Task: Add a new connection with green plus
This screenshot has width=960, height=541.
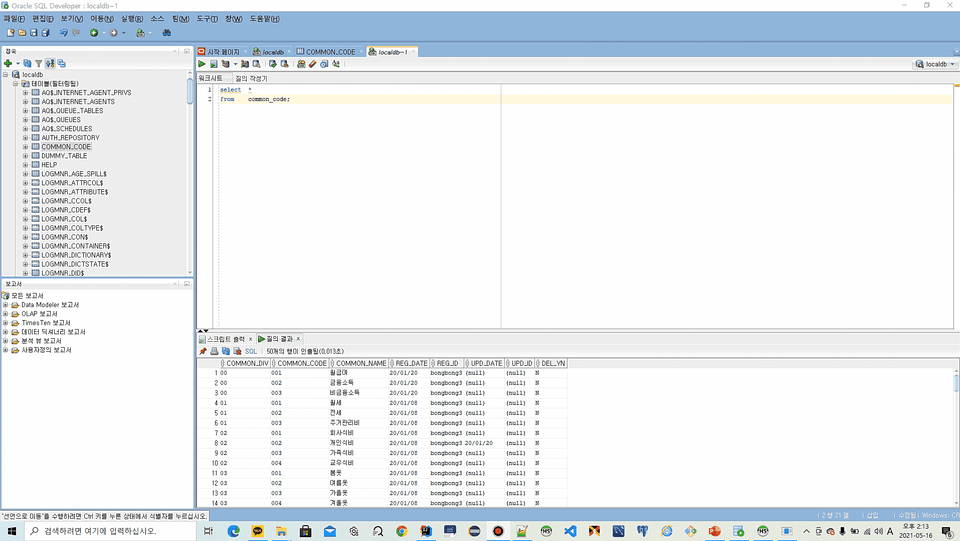Action: [8, 63]
